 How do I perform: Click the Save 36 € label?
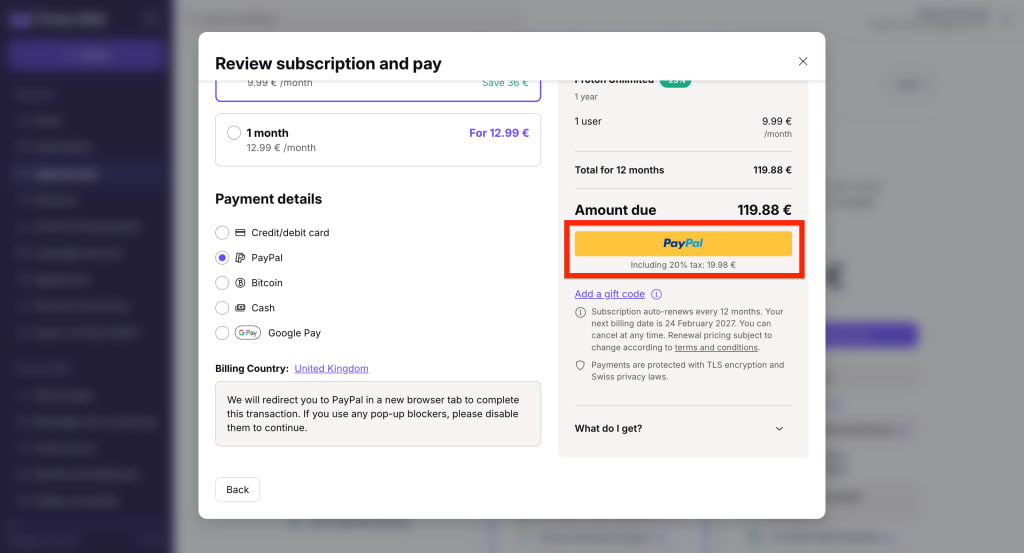tap(505, 84)
